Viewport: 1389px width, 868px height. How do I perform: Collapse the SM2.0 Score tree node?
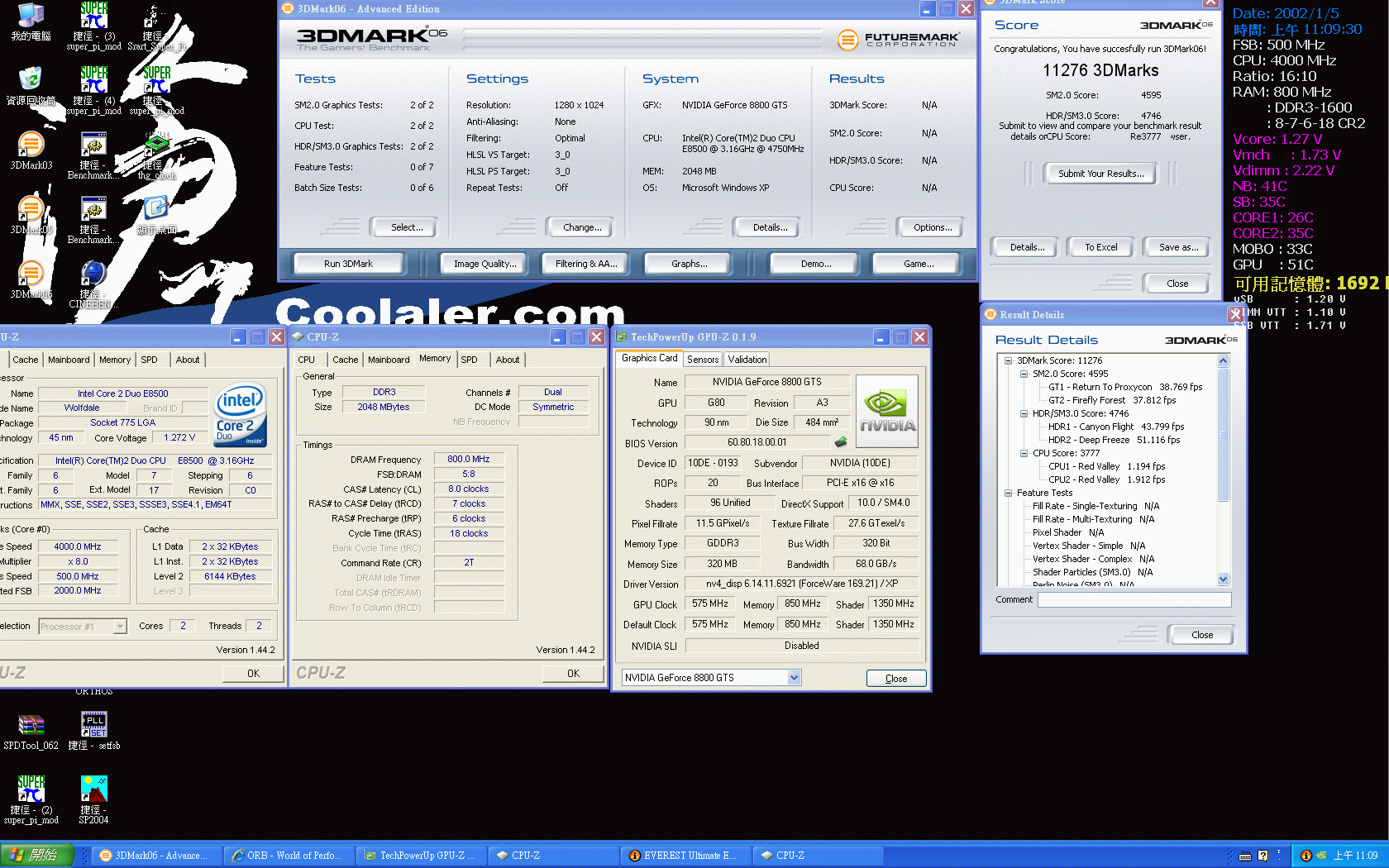(1024, 374)
